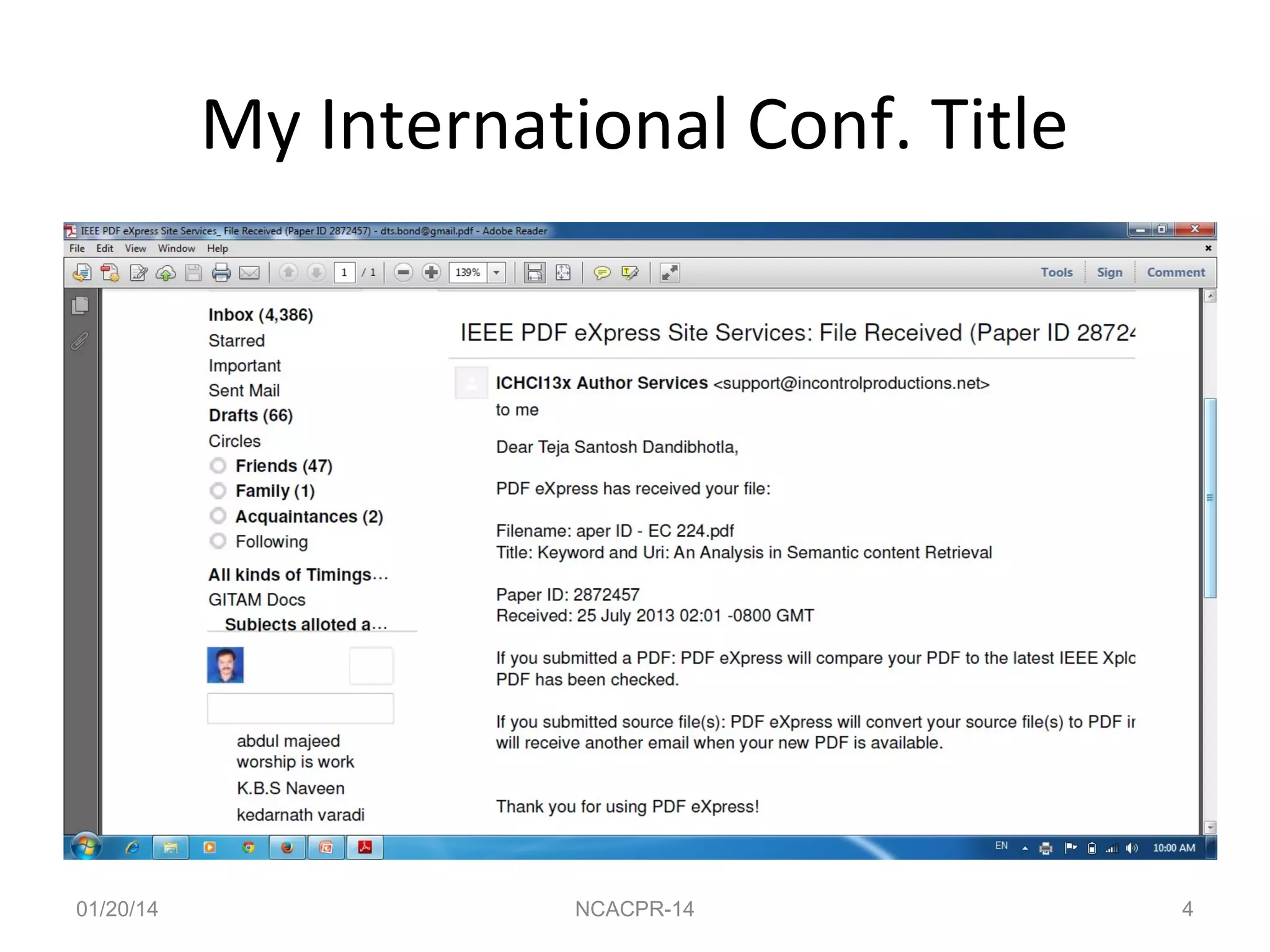
Task: Open the Edit menu
Action: point(105,249)
